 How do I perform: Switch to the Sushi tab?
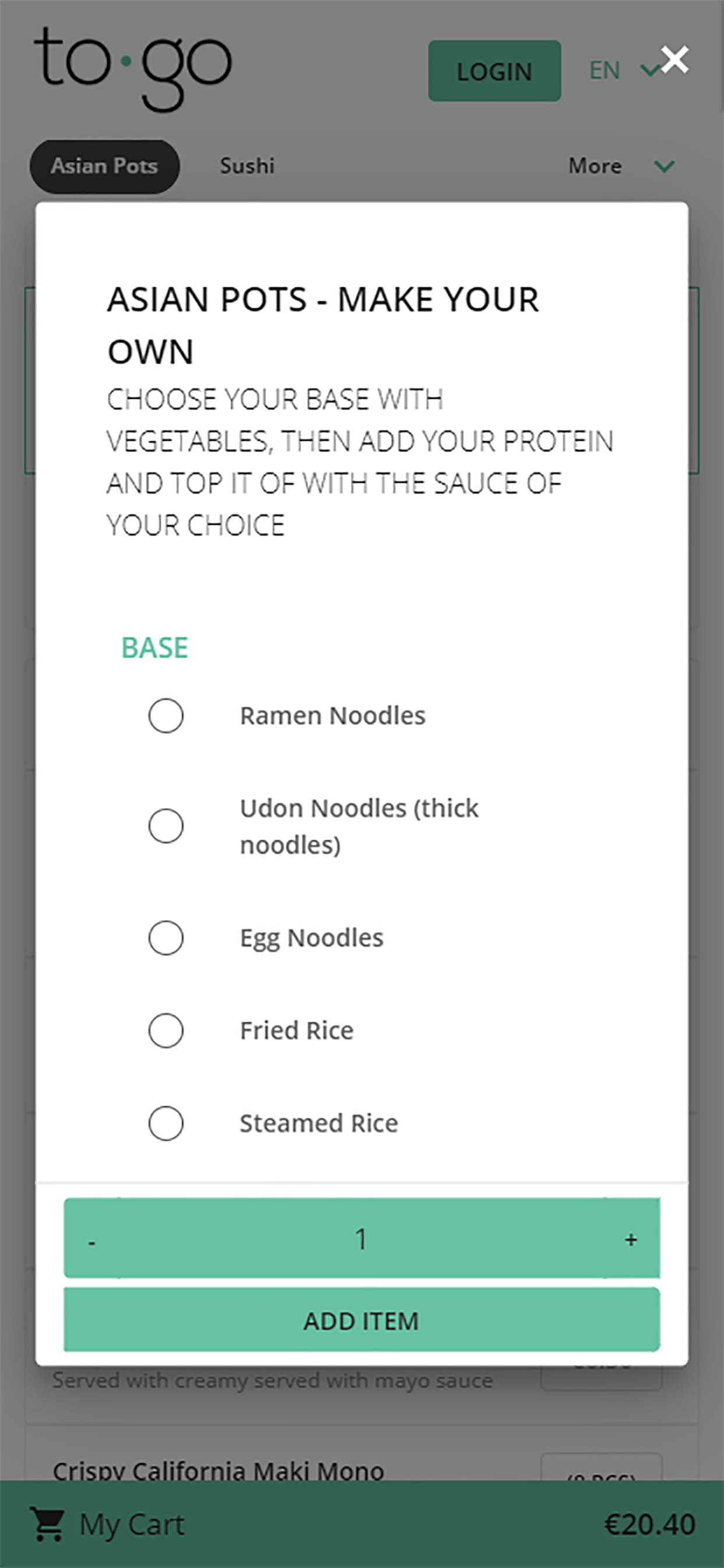pos(247,166)
